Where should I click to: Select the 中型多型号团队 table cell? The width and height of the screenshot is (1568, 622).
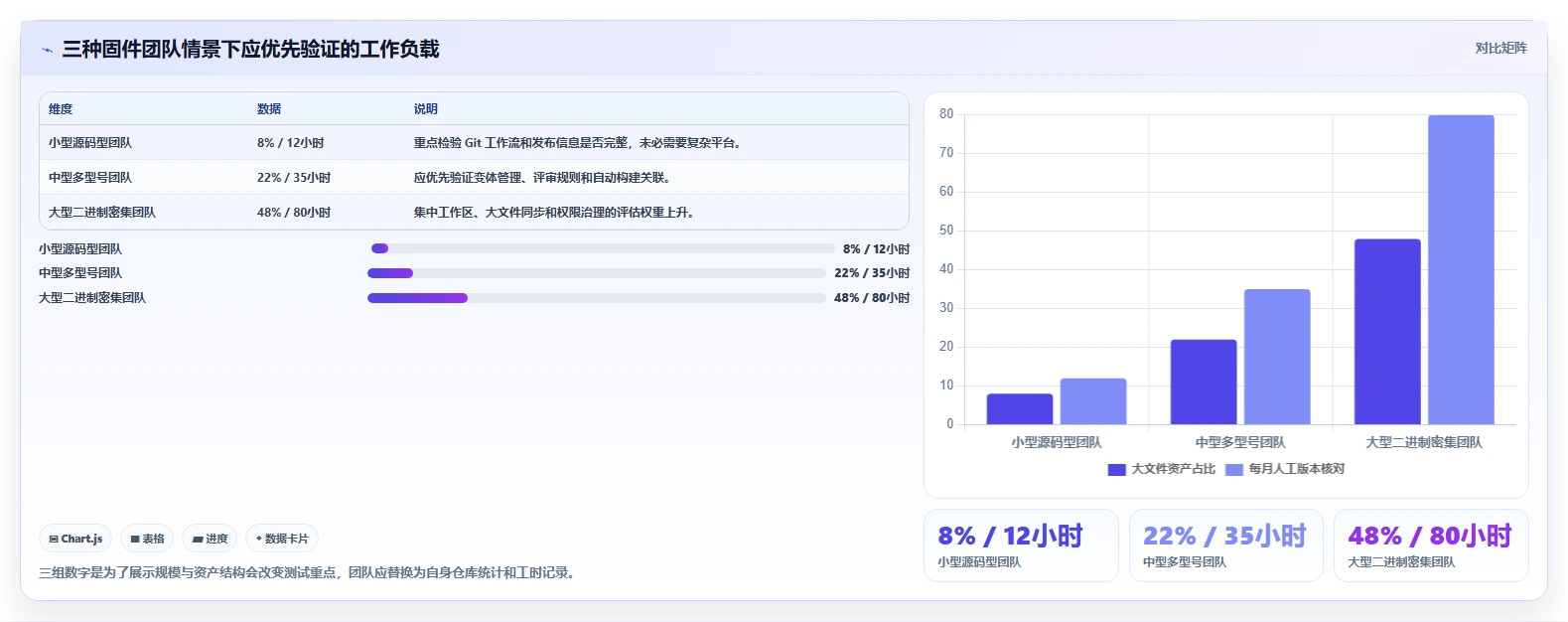coord(90,178)
